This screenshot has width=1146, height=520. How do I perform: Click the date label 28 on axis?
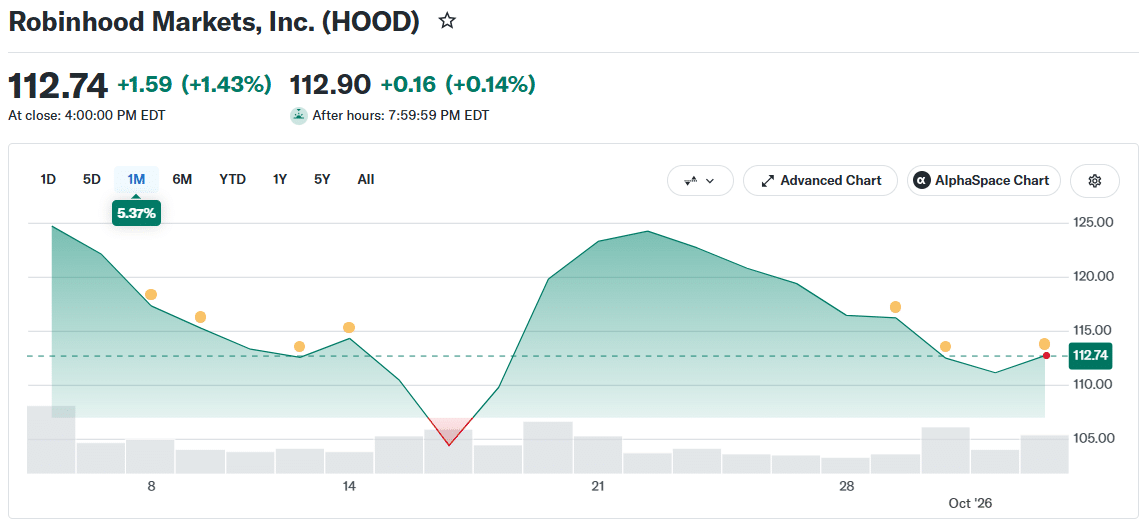(x=846, y=486)
